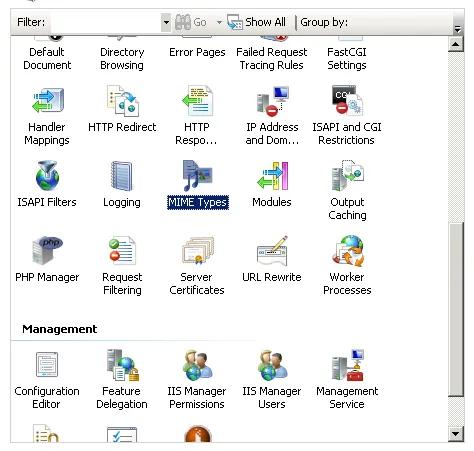Click inside the Filter text field
474x451 pixels.
click(104, 23)
